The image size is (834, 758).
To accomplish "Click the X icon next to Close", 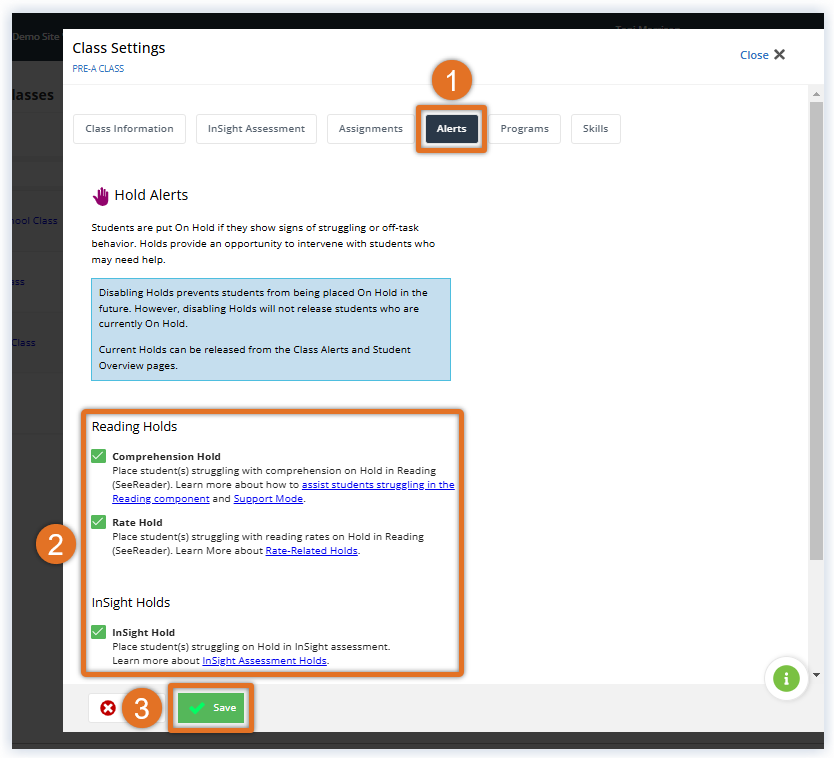I will 780,55.
